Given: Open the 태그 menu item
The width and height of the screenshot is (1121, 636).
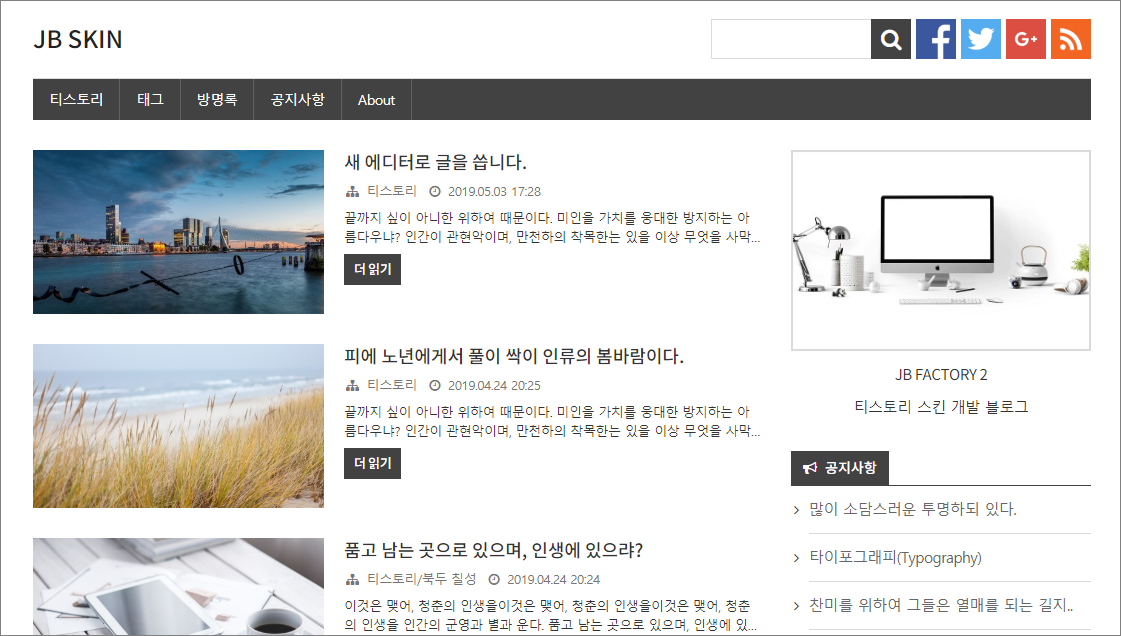Looking at the screenshot, I should (150, 99).
